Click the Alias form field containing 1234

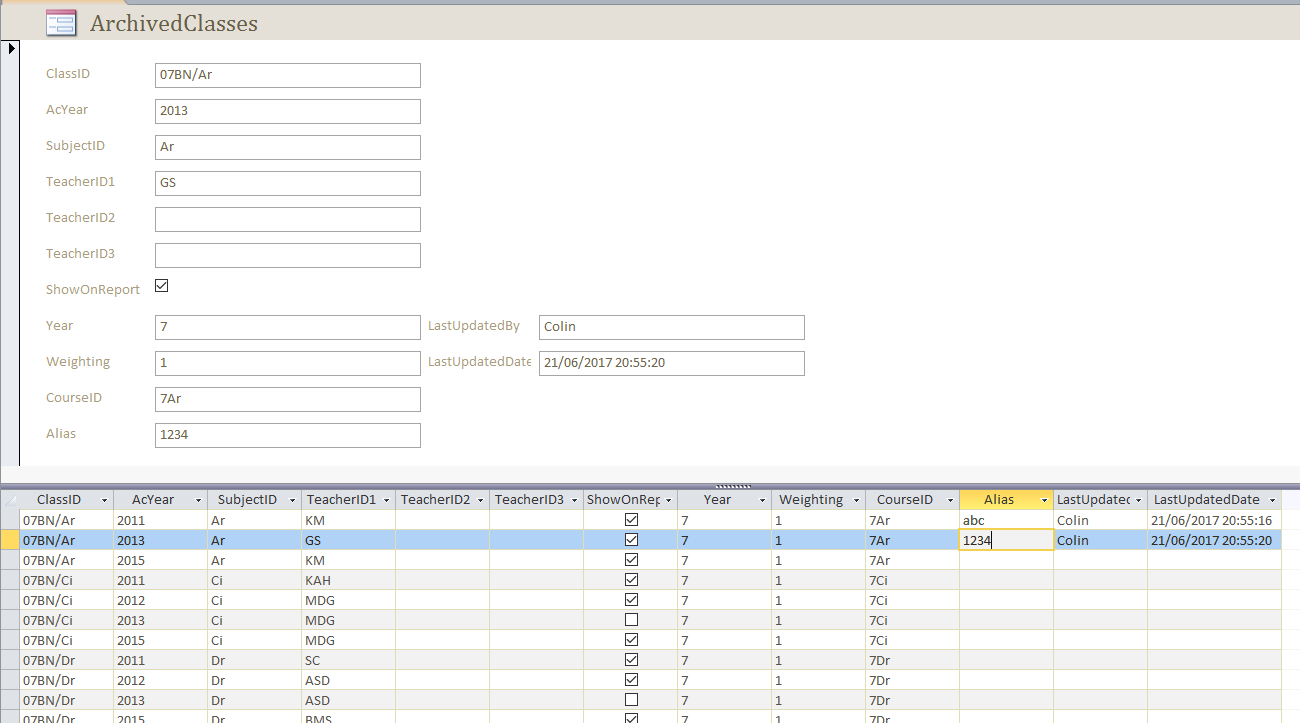click(x=288, y=435)
